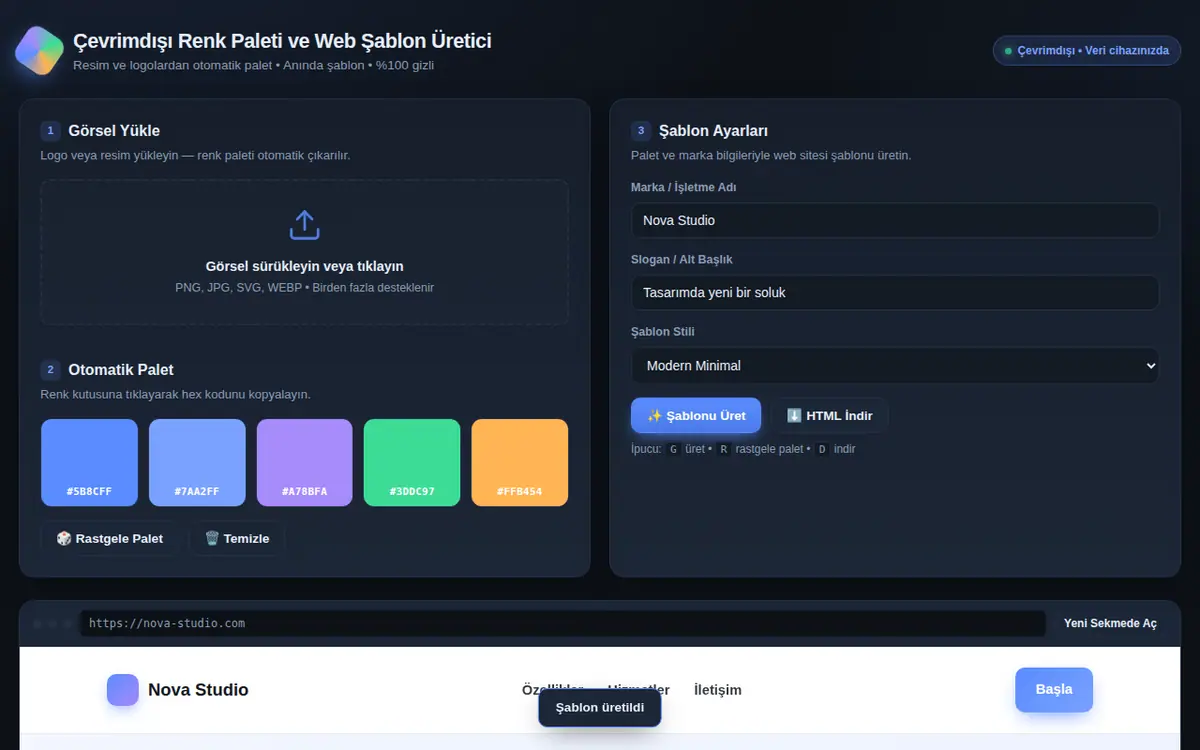Click the Çevrimdışı status badge
Image resolution: width=1200 pixels, height=750 pixels.
(x=1087, y=50)
